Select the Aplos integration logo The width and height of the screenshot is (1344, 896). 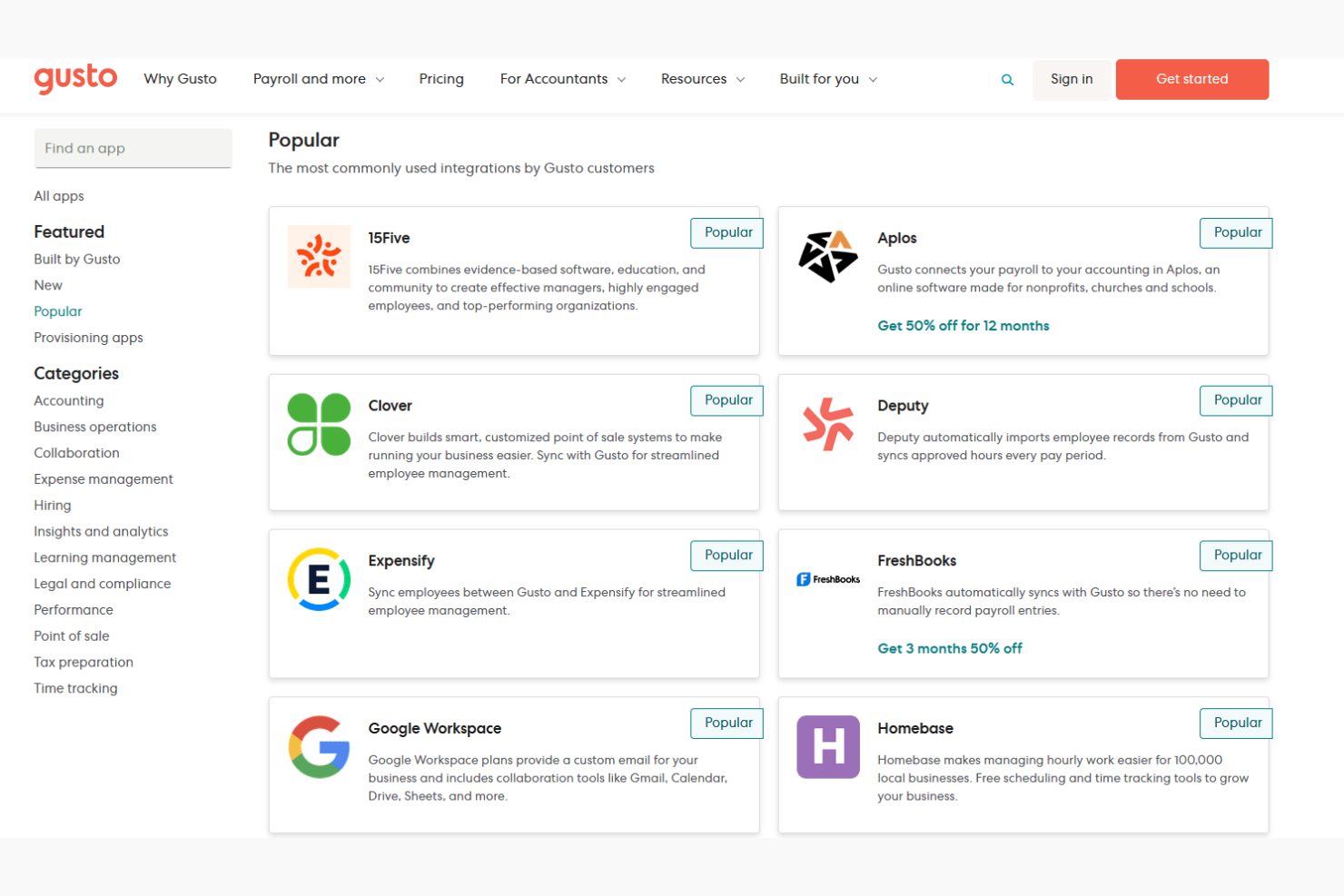click(x=827, y=257)
